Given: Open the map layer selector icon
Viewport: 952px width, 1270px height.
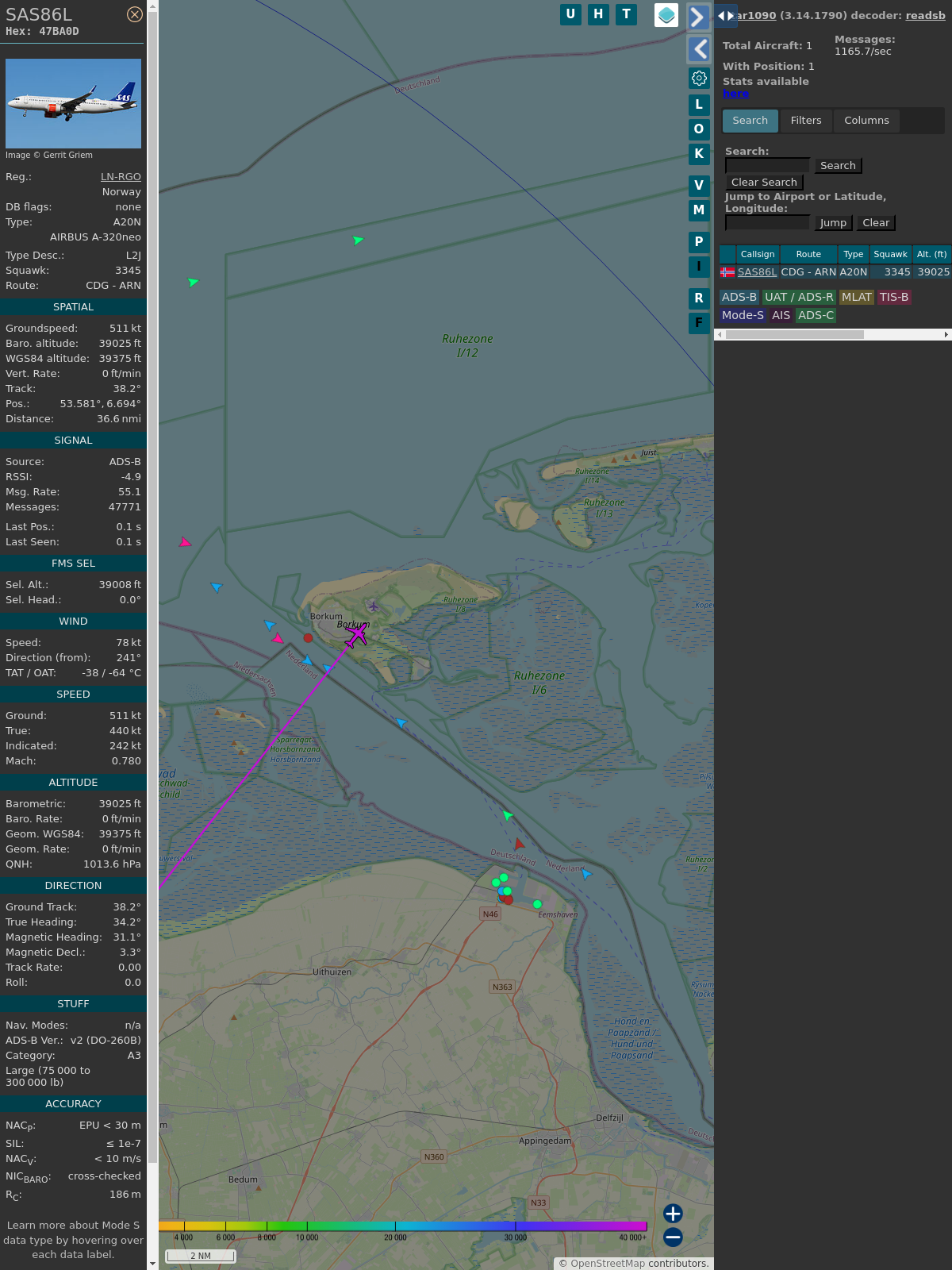Looking at the screenshot, I should click(x=666, y=15).
